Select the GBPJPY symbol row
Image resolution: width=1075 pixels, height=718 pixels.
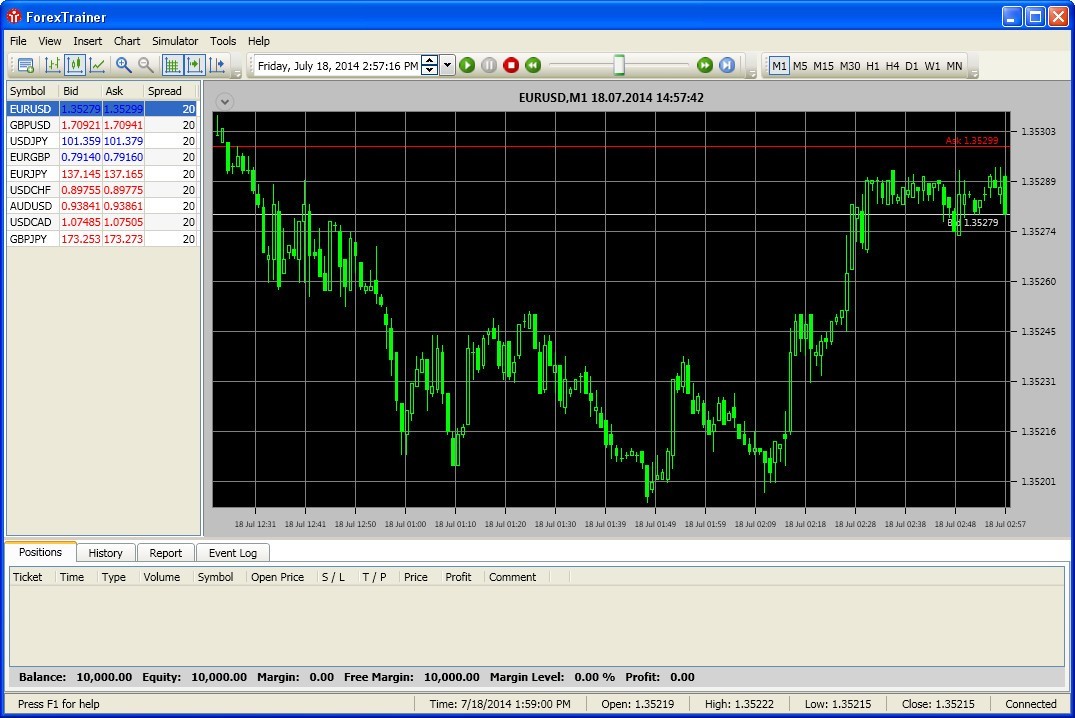click(102, 239)
